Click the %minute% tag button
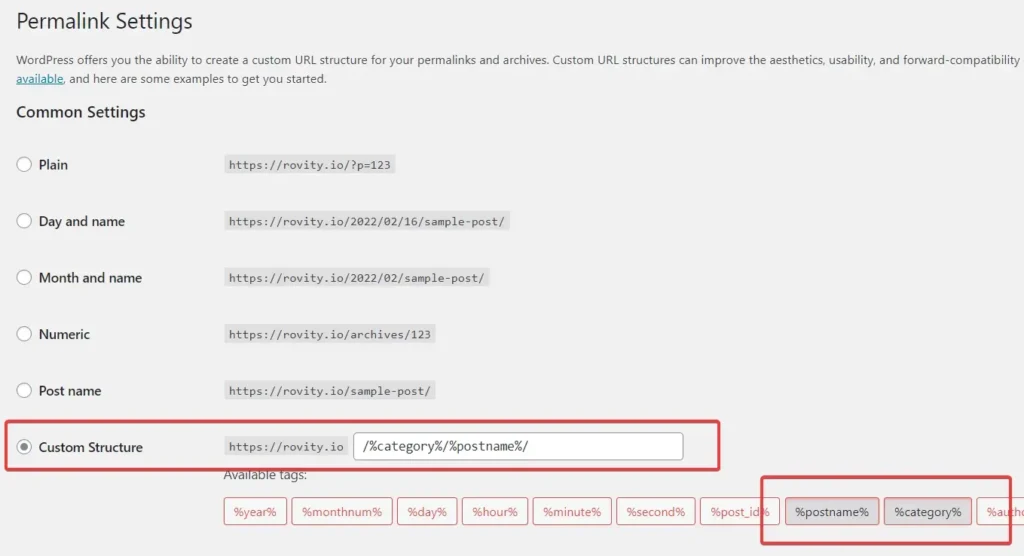This screenshot has height=556, width=1024. click(572, 512)
